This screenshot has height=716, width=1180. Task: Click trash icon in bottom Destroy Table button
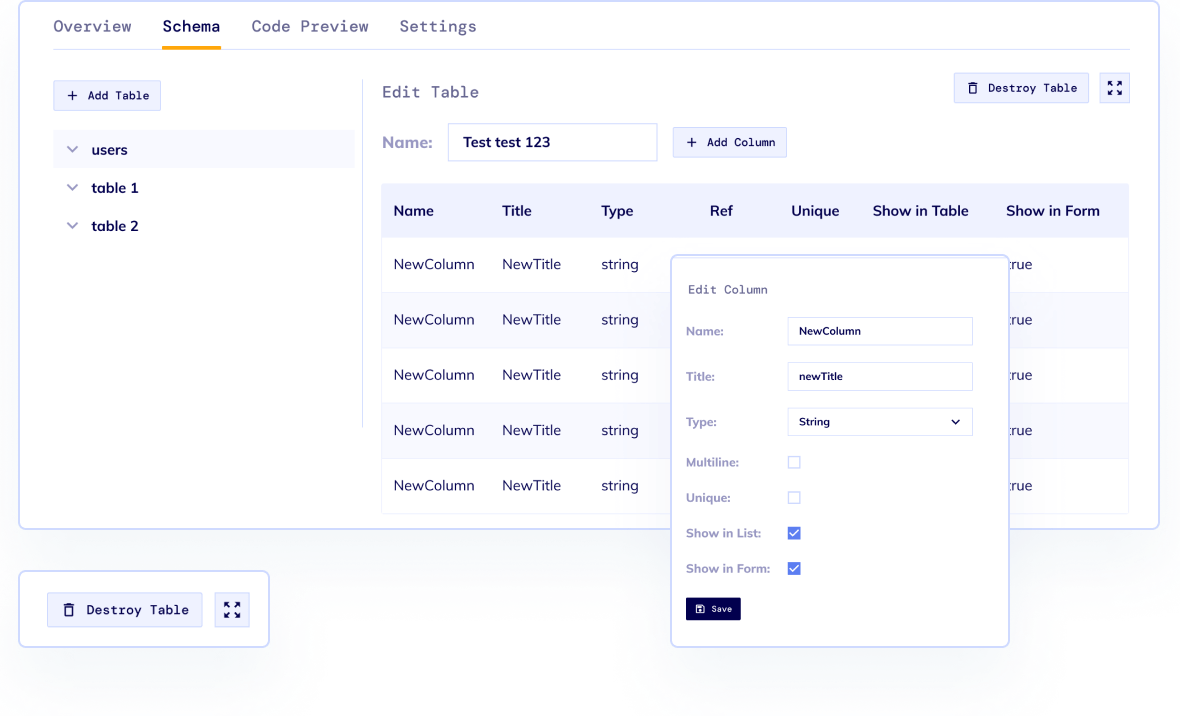pyautogui.click(x=69, y=610)
